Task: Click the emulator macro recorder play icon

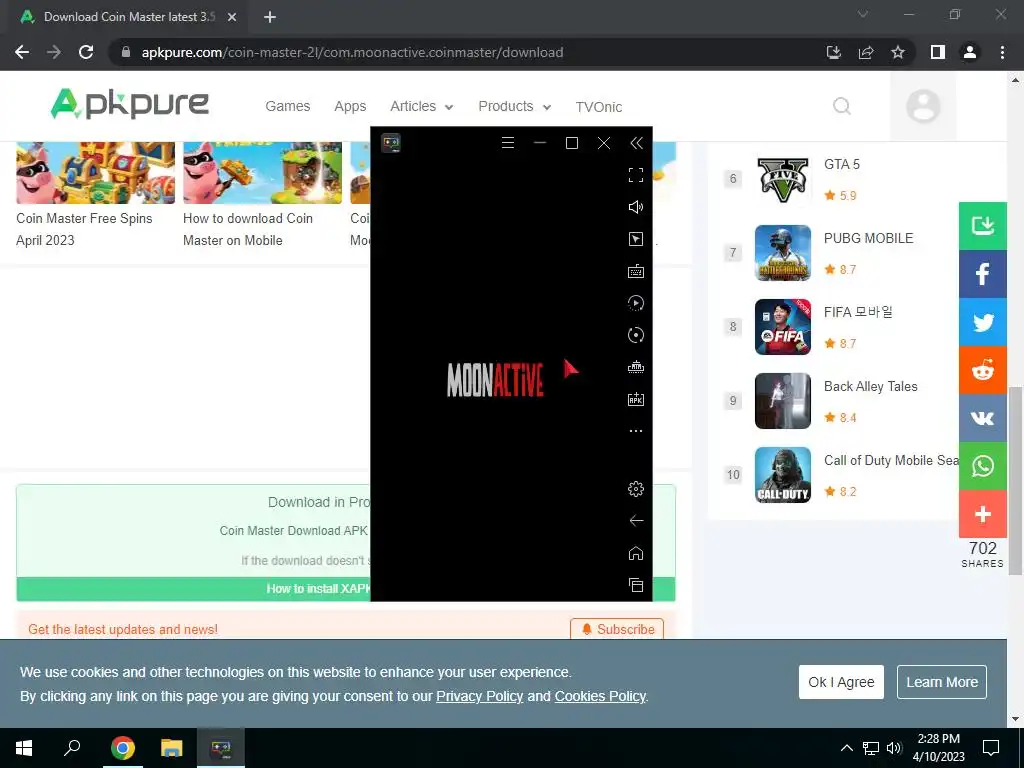Action: click(x=635, y=303)
